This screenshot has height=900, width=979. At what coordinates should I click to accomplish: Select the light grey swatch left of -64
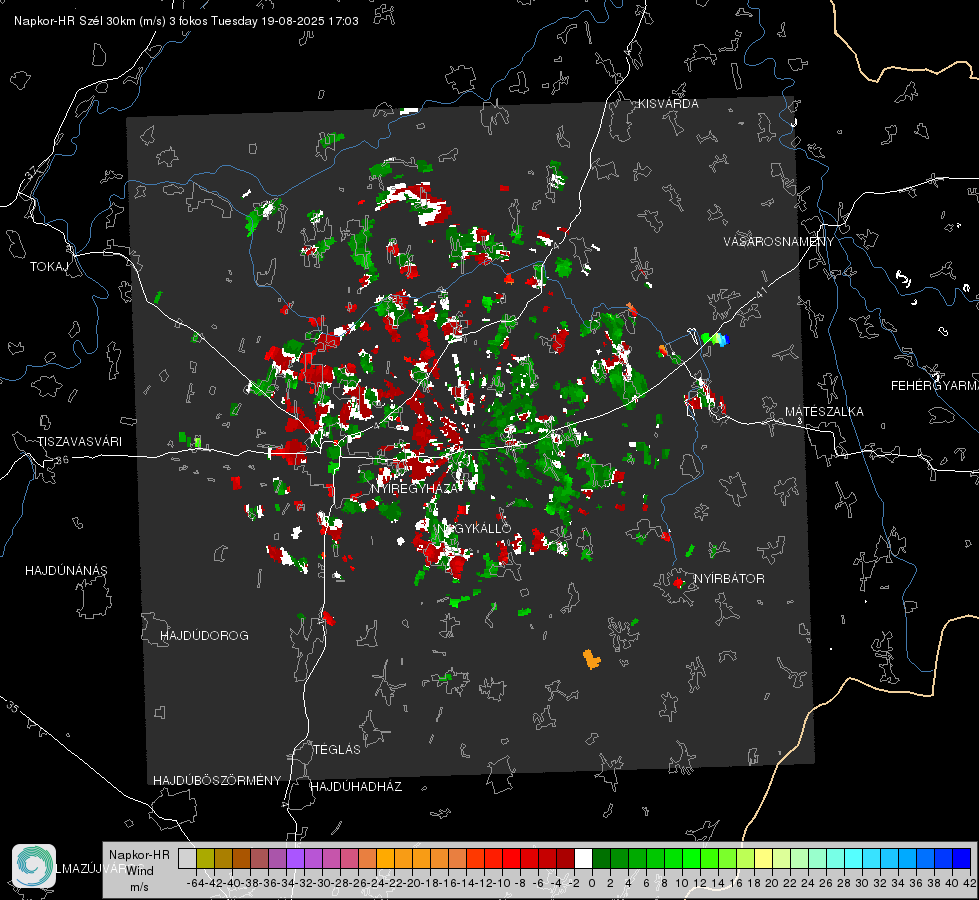click(187, 859)
